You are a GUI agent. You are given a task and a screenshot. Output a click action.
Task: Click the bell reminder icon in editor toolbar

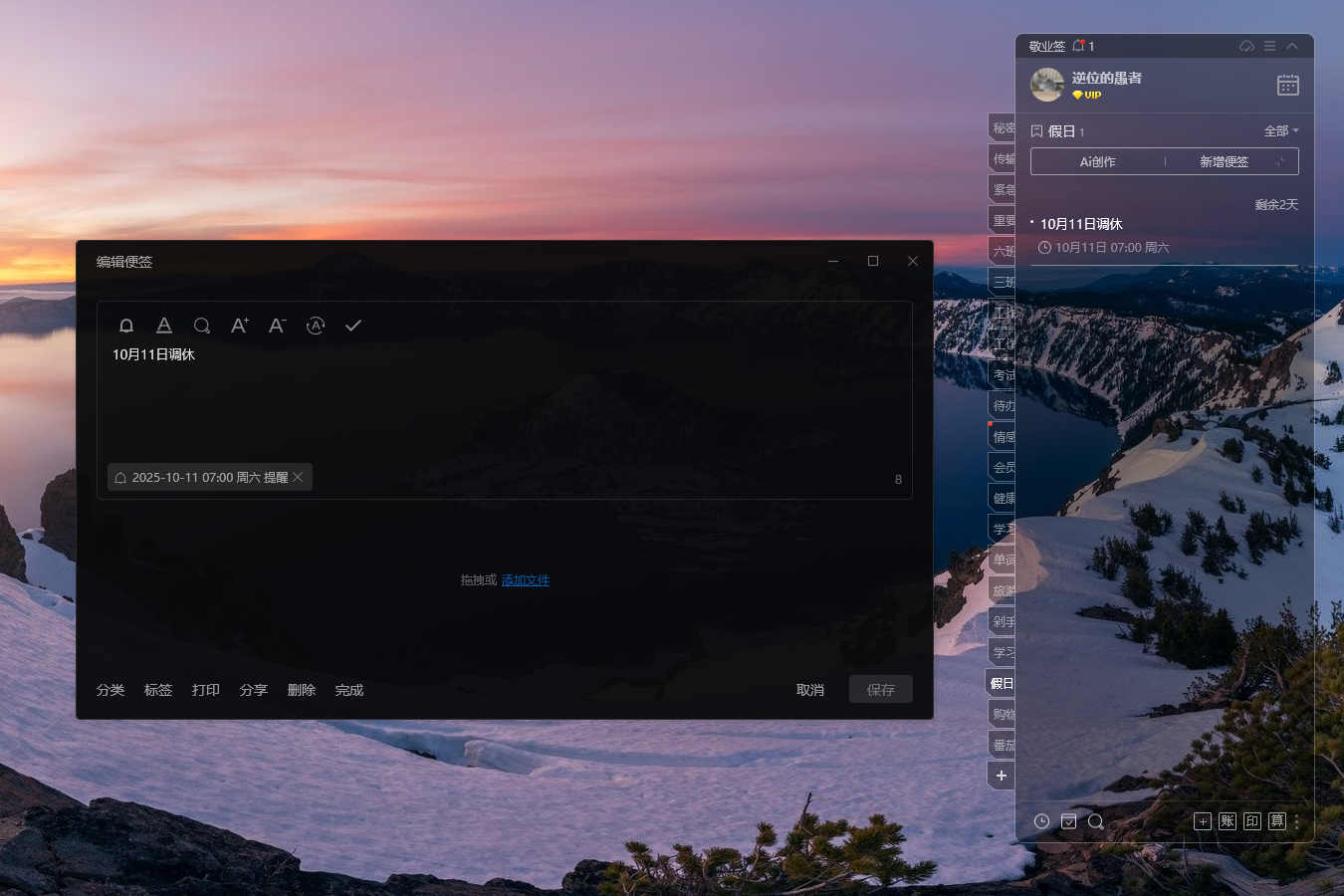[126, 326]
